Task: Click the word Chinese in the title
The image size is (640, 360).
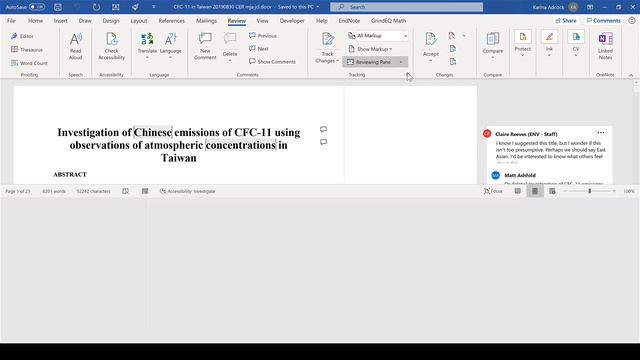Action: [x=153, y=132]
